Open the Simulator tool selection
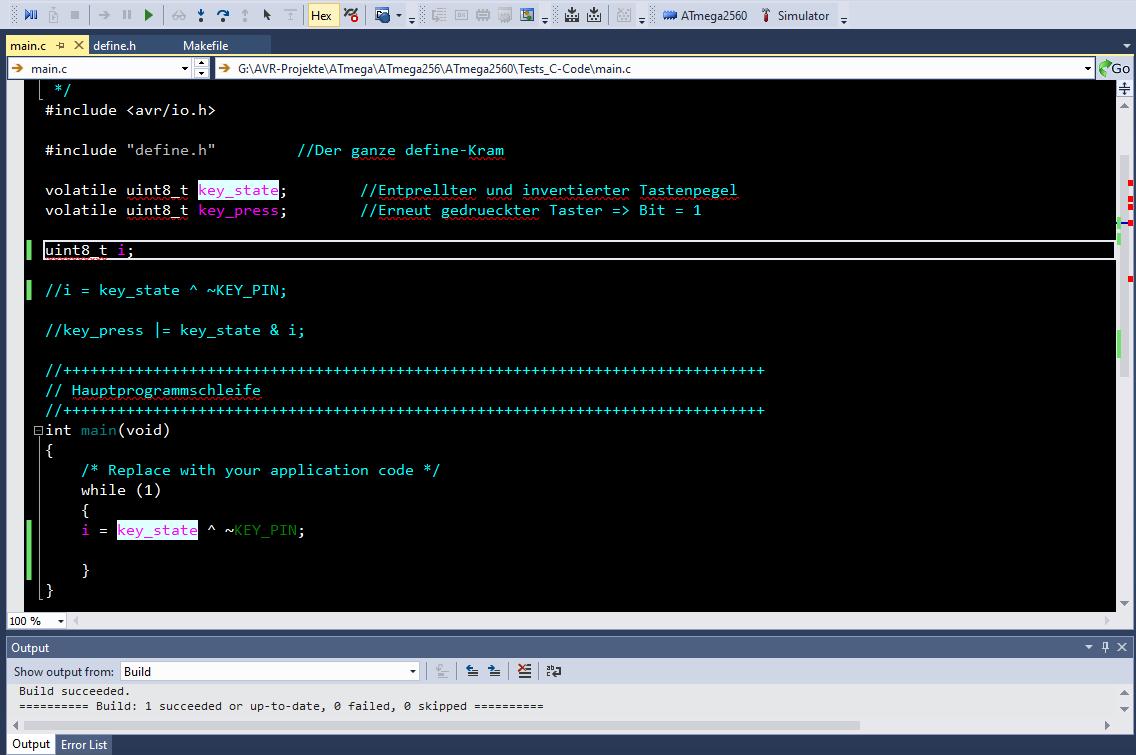This screenshot has height=755, width=1136. click(x=795, y=15)
